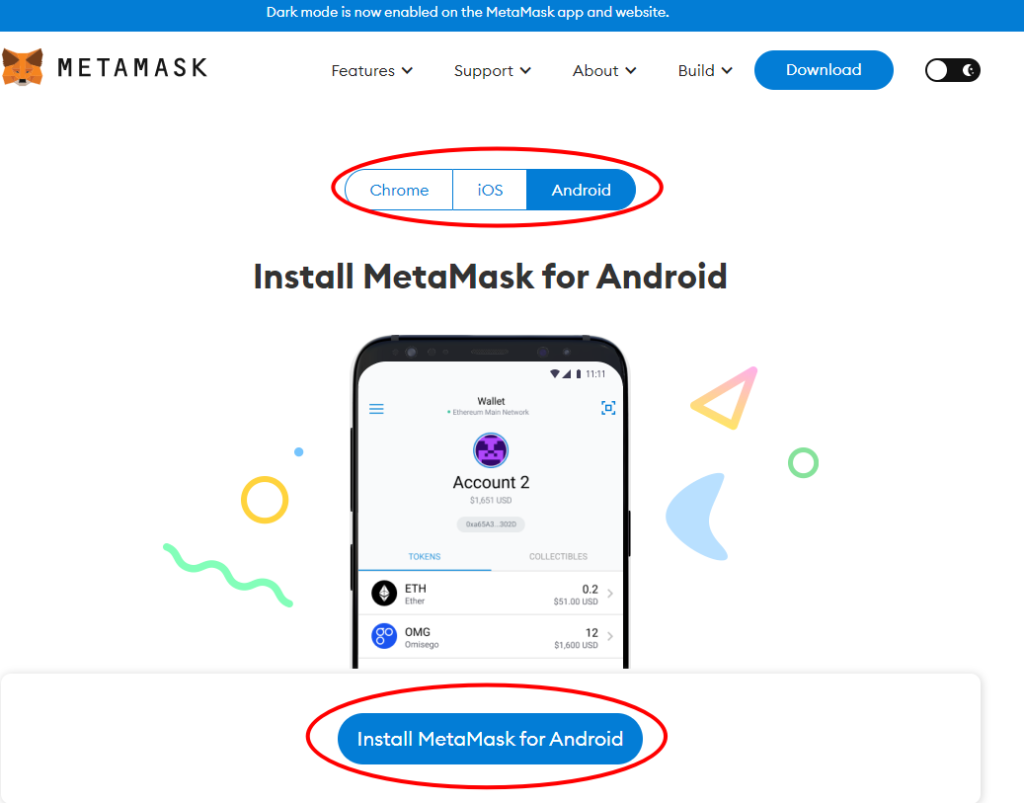Expand the Features dropdown menu

point(372,71)
